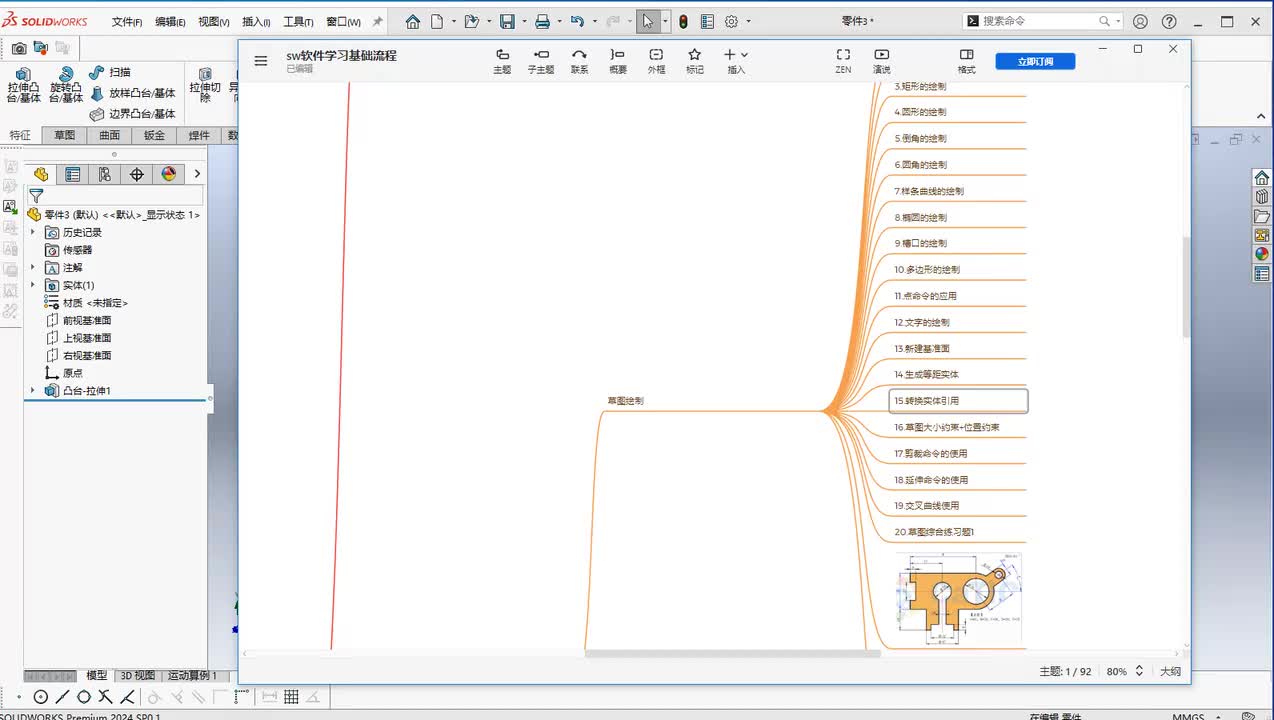1274x720 pixels.
Task: Click the Lofted Boss/Base (放样凸台/基体) tool
Action: (132, 93)
